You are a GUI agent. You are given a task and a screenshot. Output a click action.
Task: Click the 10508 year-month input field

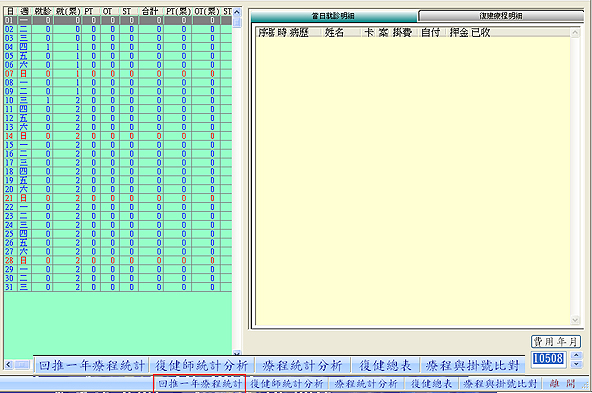coord(549,359)
